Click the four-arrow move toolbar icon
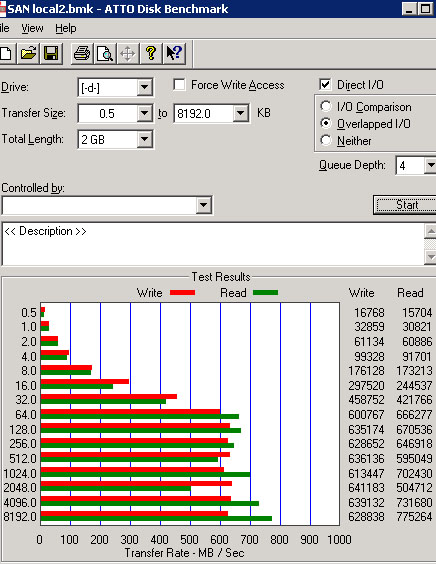Image resolution: width=436 pixels, height=564 pixels. click(x=127, y=54)
